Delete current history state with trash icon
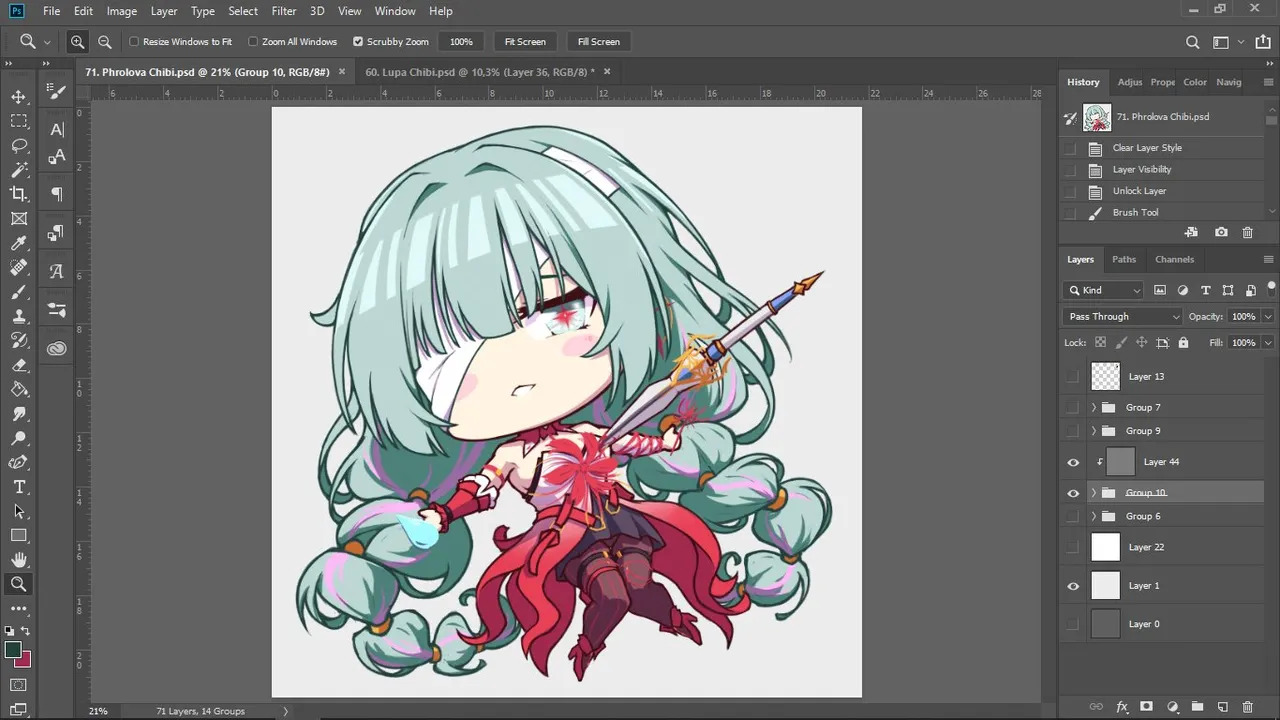 (1247, 232)
